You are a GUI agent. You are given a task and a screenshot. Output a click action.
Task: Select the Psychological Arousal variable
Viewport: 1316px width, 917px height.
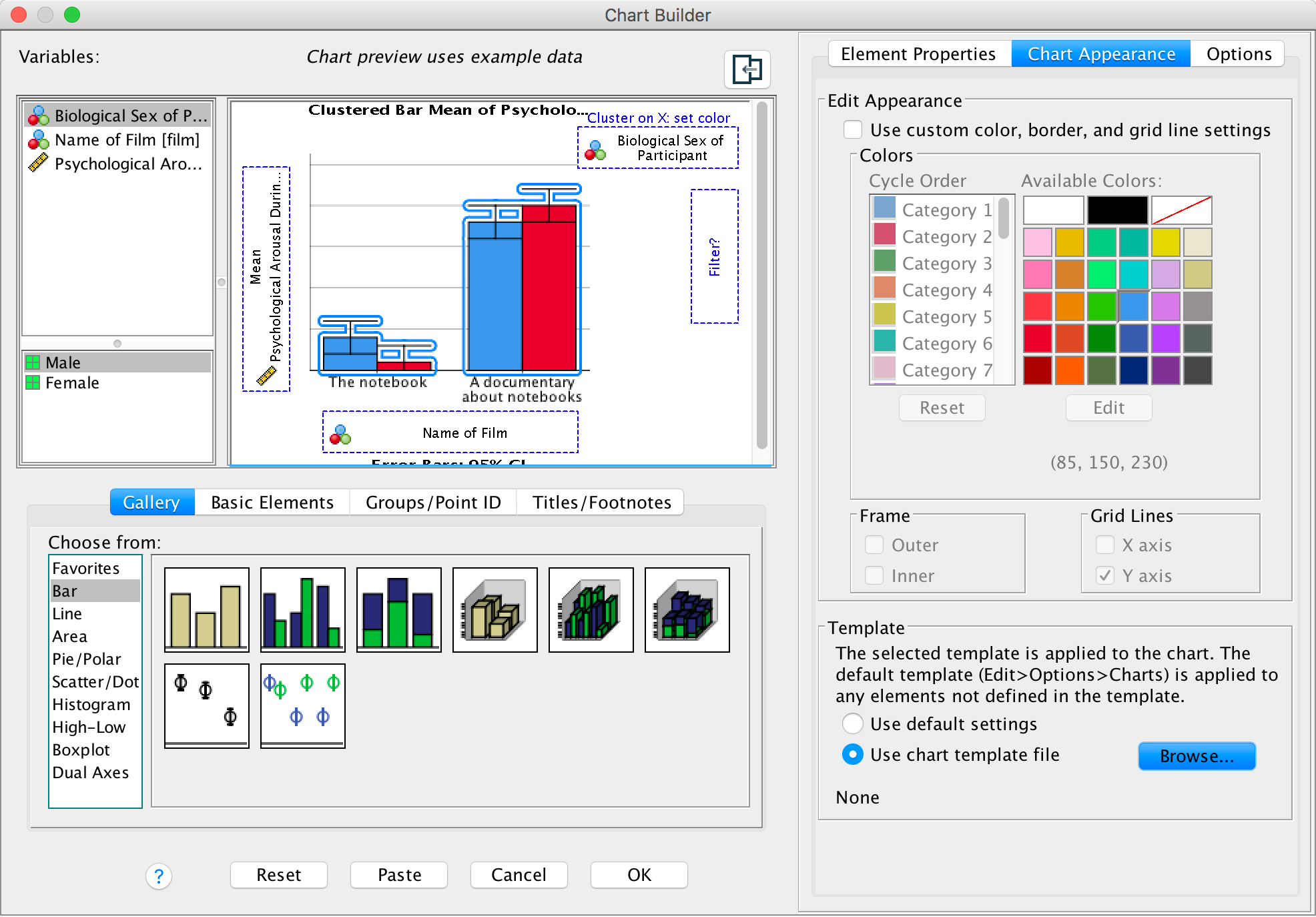coord(127,164)
